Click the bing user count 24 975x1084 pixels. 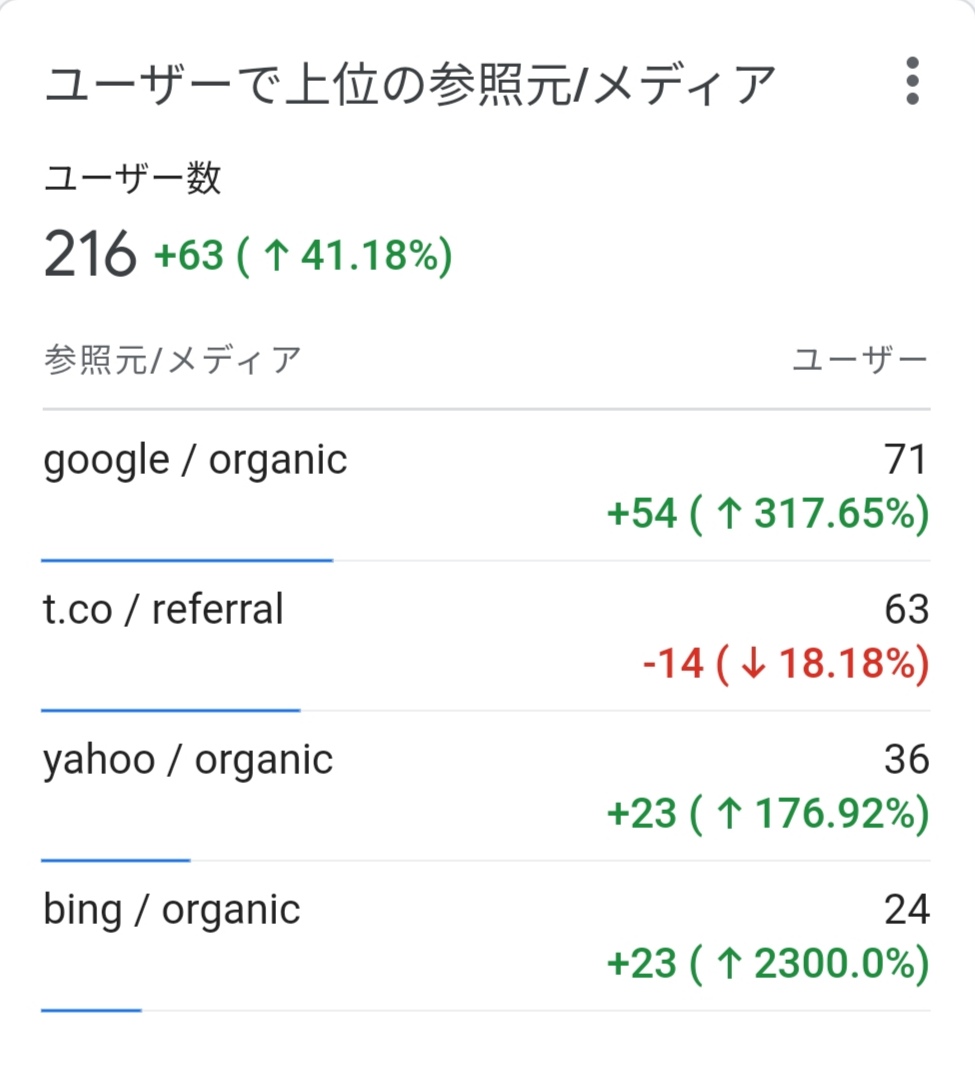(x=907, y=910)
